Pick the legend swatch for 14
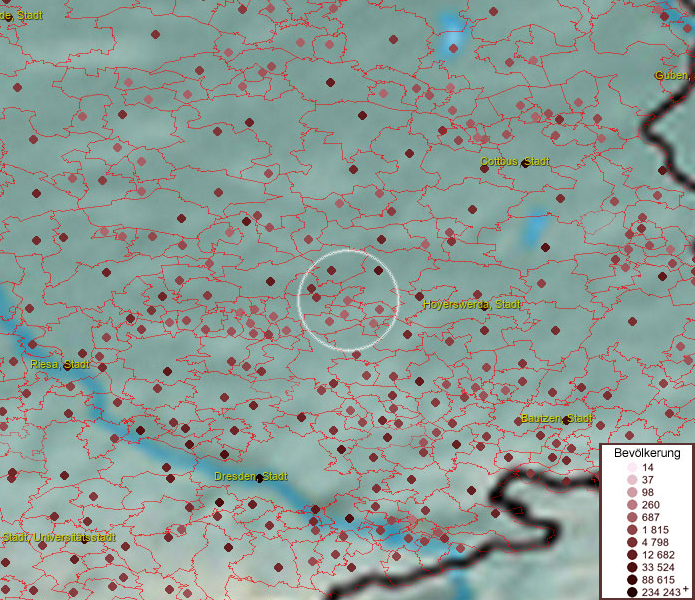This screenshot has height=600, width=695. coord(632,467)
